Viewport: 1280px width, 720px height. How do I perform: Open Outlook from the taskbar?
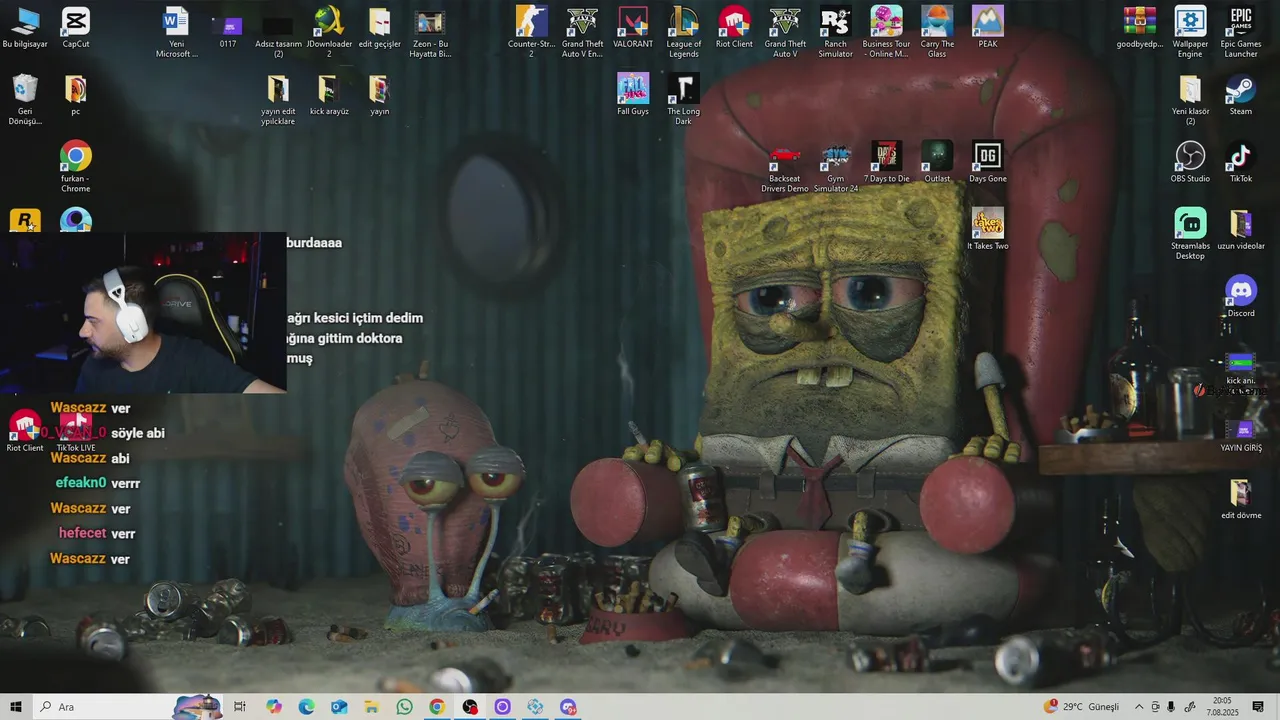coord(339,707)
